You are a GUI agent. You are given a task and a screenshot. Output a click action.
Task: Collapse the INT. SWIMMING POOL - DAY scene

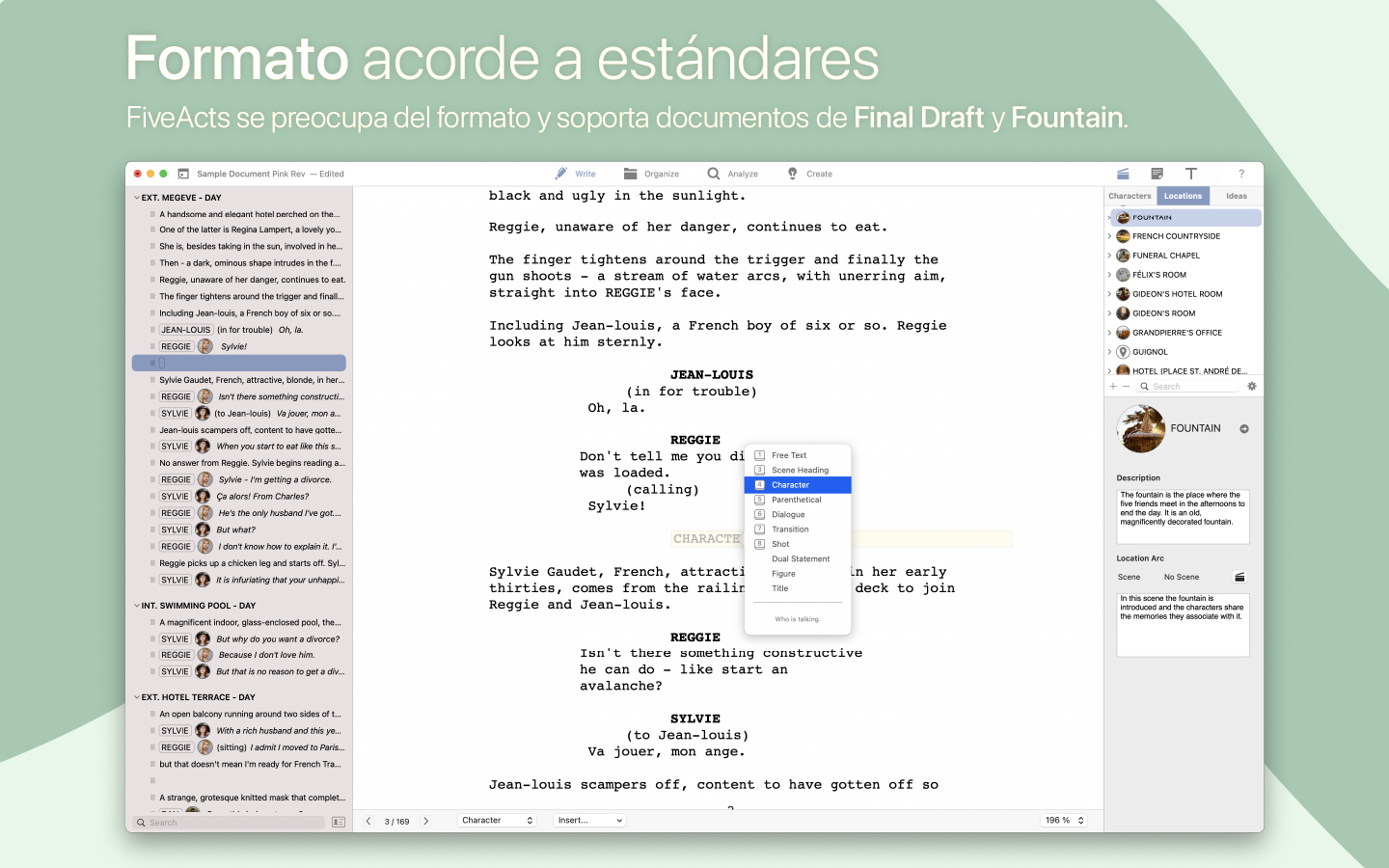[136, 606]
